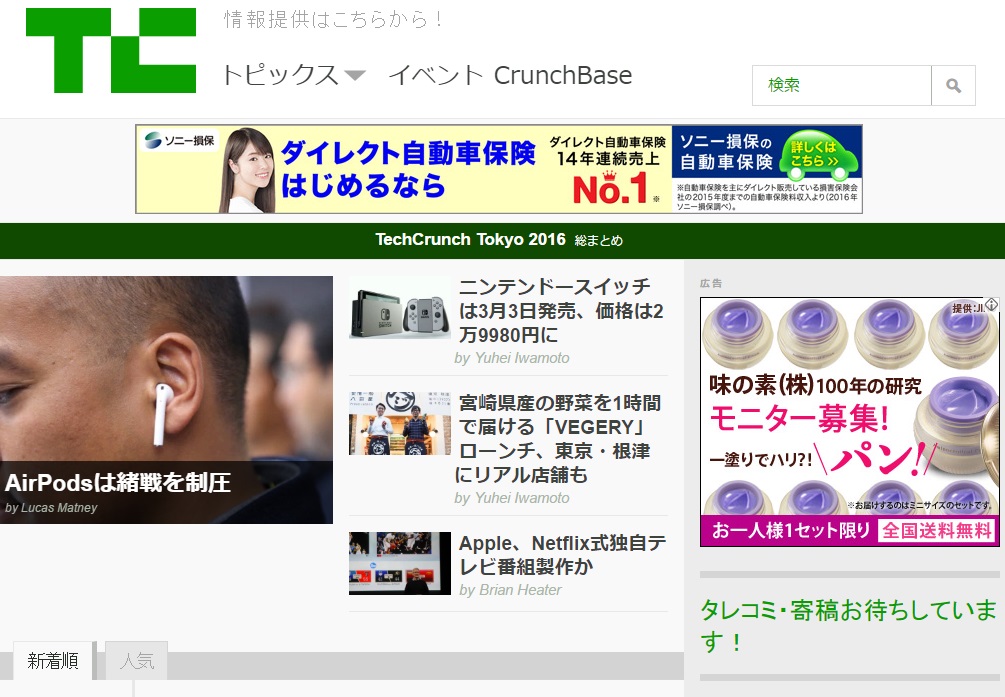1005x697 pixels.
Task: Open the AdChoices icon on the side ad
Action: point(992,304)
